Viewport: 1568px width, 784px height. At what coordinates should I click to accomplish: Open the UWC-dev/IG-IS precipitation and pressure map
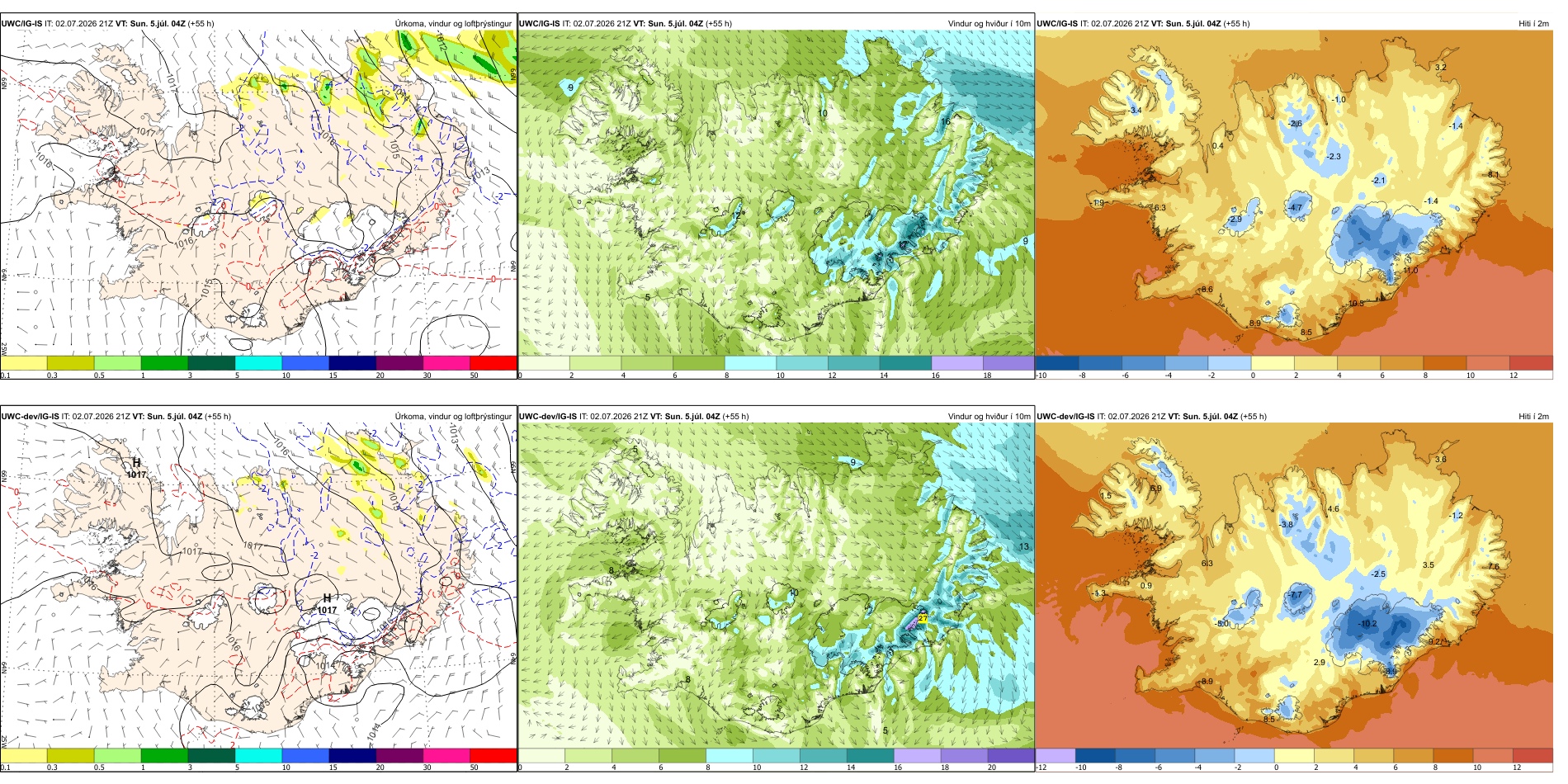258,586
